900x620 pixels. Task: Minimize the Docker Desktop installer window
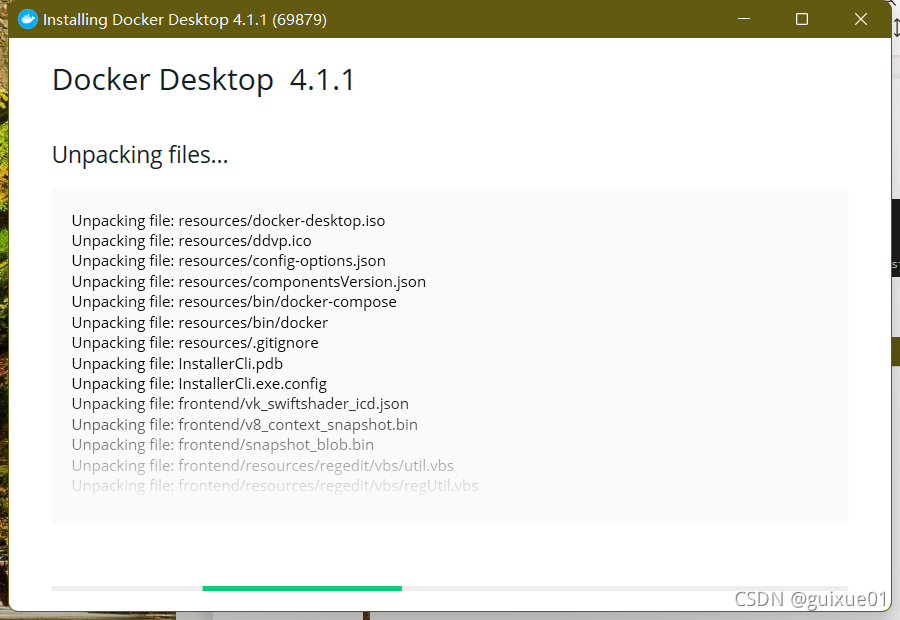coord(744,19)
